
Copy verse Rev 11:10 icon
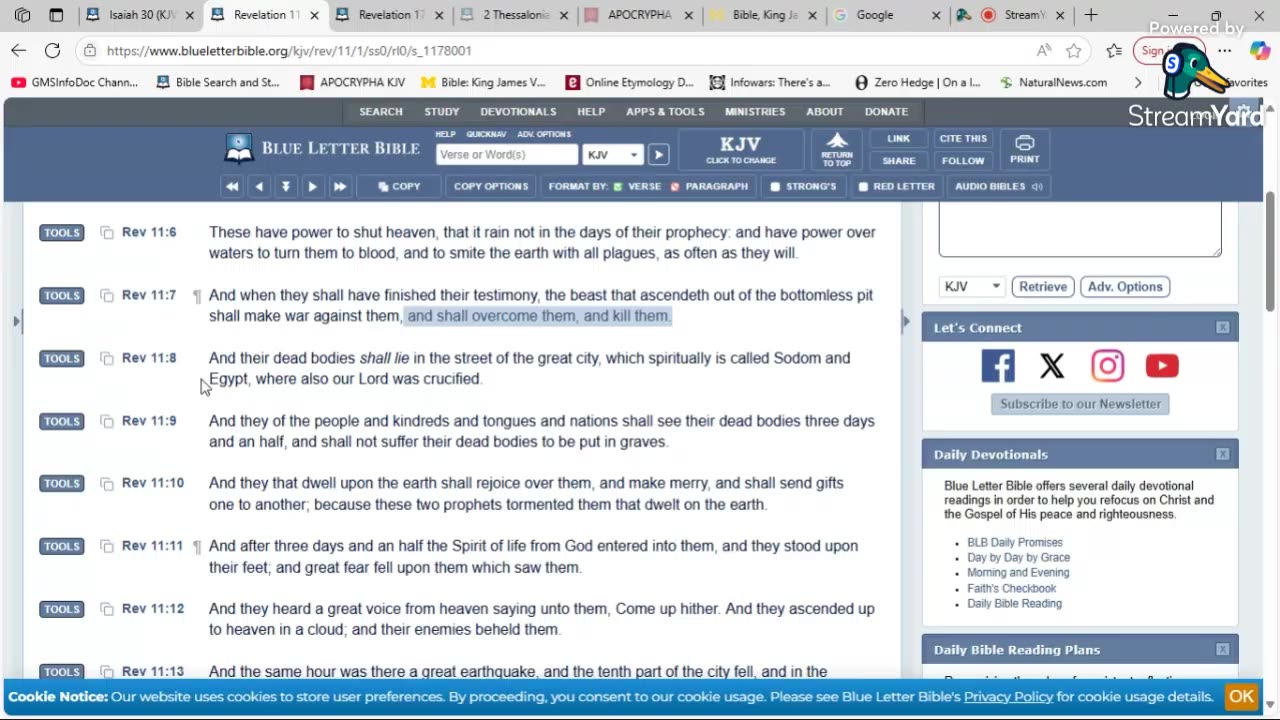pyautogui.click(x=107, y=484)
